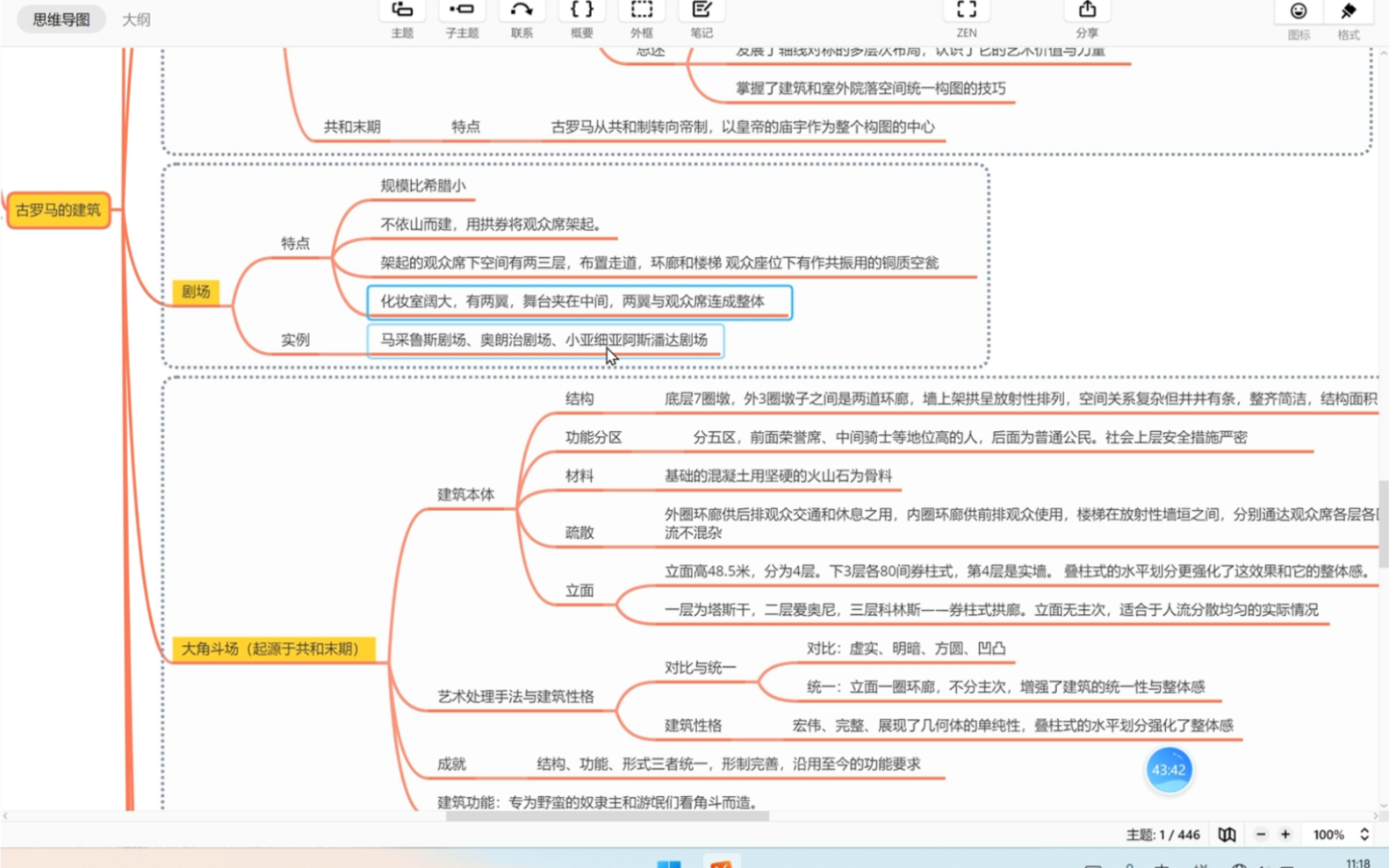Select the 功能分区 node

tap(594, 437)
